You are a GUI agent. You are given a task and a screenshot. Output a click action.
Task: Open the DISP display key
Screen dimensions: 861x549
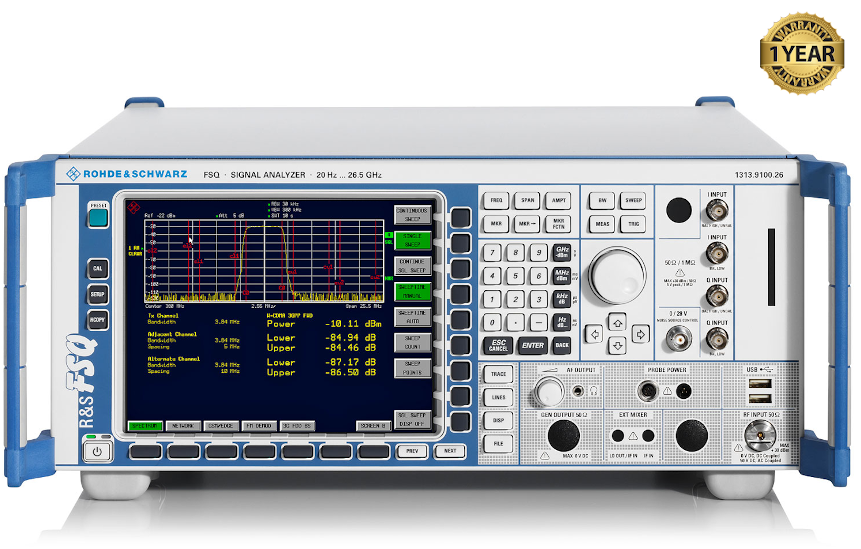point(498,421)
